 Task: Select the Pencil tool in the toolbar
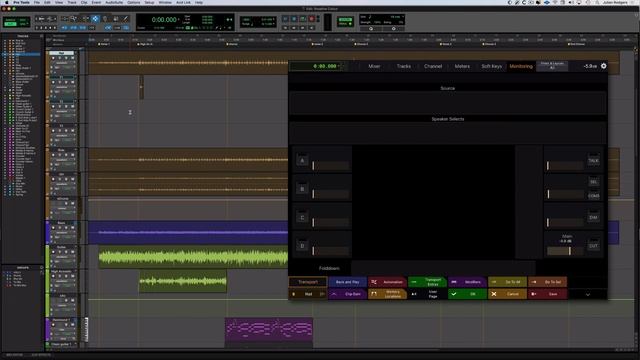(x=125, y=19)
